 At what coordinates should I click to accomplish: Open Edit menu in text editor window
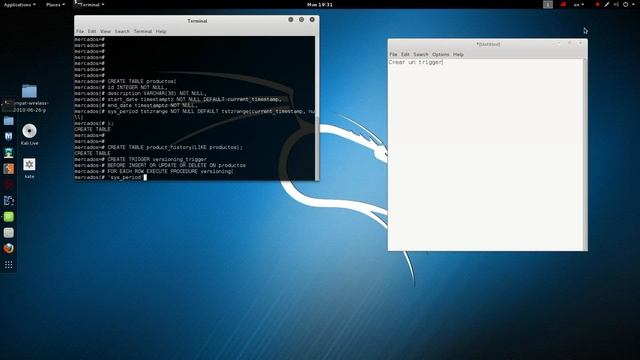coord(405,54)
